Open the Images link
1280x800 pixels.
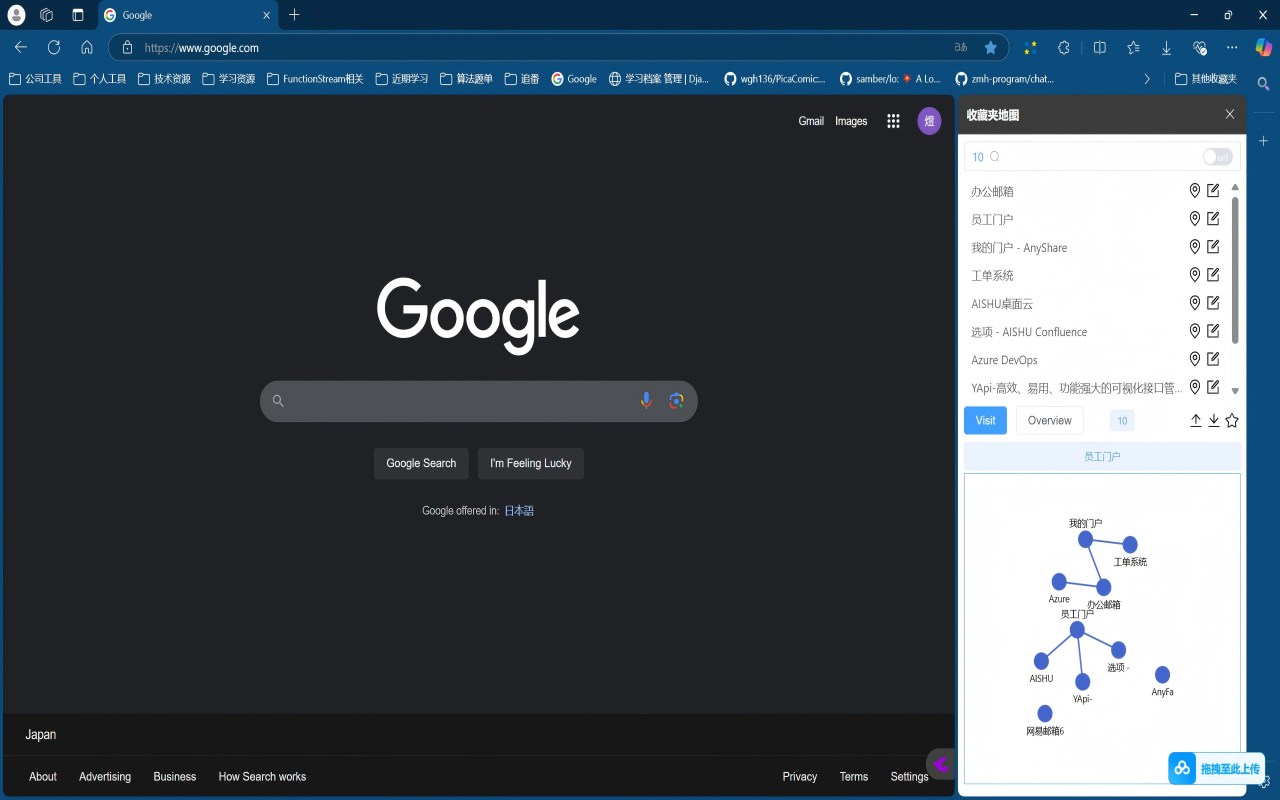click(x=851, y=121)
